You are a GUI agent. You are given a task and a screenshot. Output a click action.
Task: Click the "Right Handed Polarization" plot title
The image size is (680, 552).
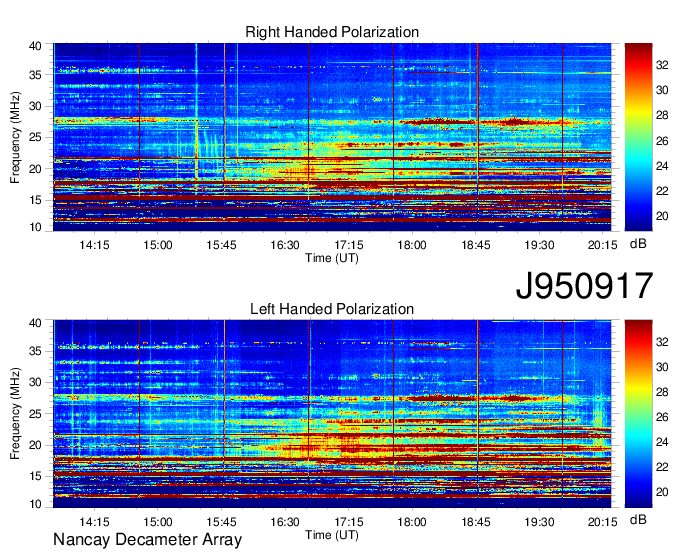click(x=332, y=32)
